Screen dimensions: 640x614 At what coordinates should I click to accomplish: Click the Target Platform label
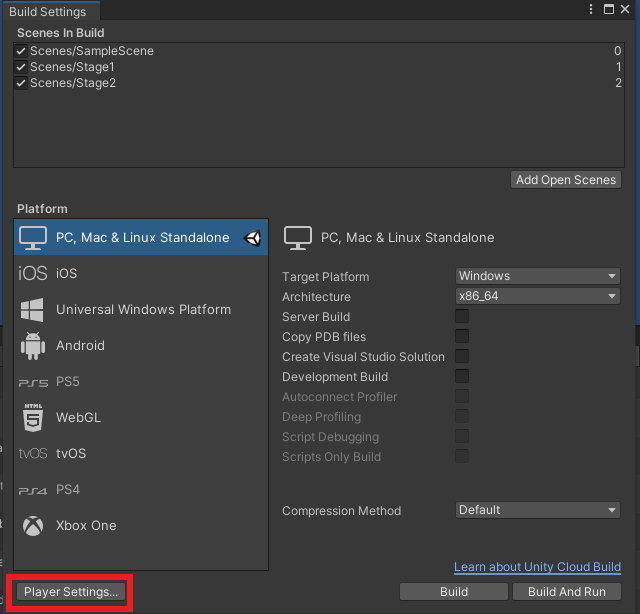[326, 277]
